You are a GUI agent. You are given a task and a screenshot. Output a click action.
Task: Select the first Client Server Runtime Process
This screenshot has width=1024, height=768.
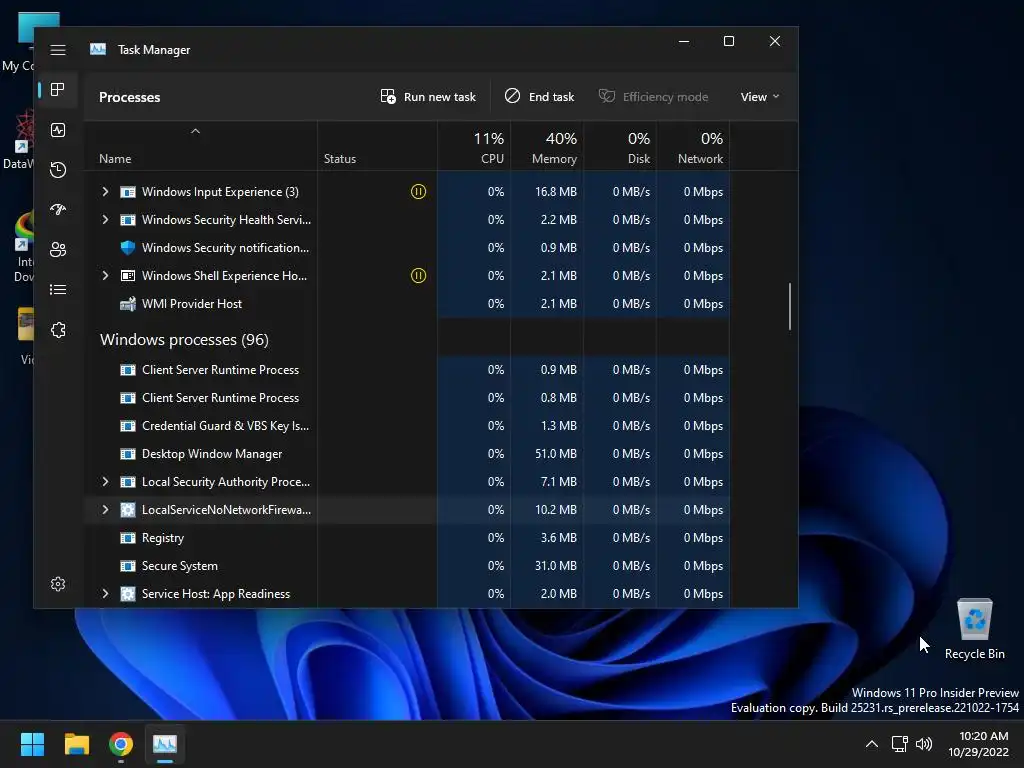tap(407, 370)
